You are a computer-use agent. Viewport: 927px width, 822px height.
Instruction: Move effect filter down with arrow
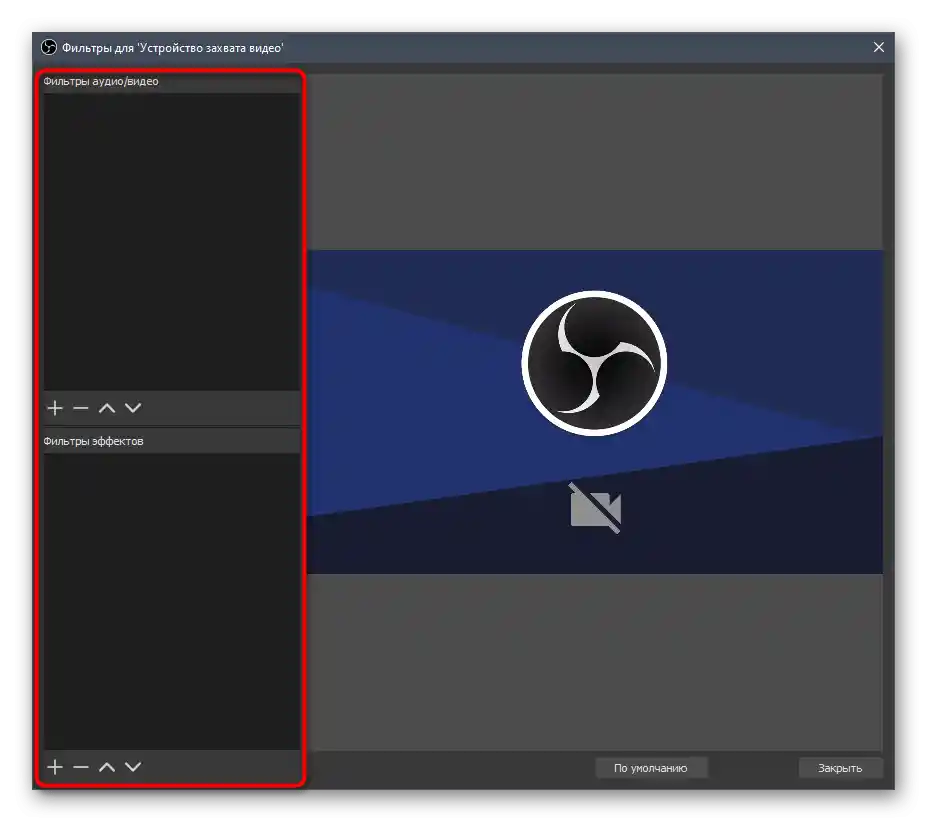(x=133, y=767)
